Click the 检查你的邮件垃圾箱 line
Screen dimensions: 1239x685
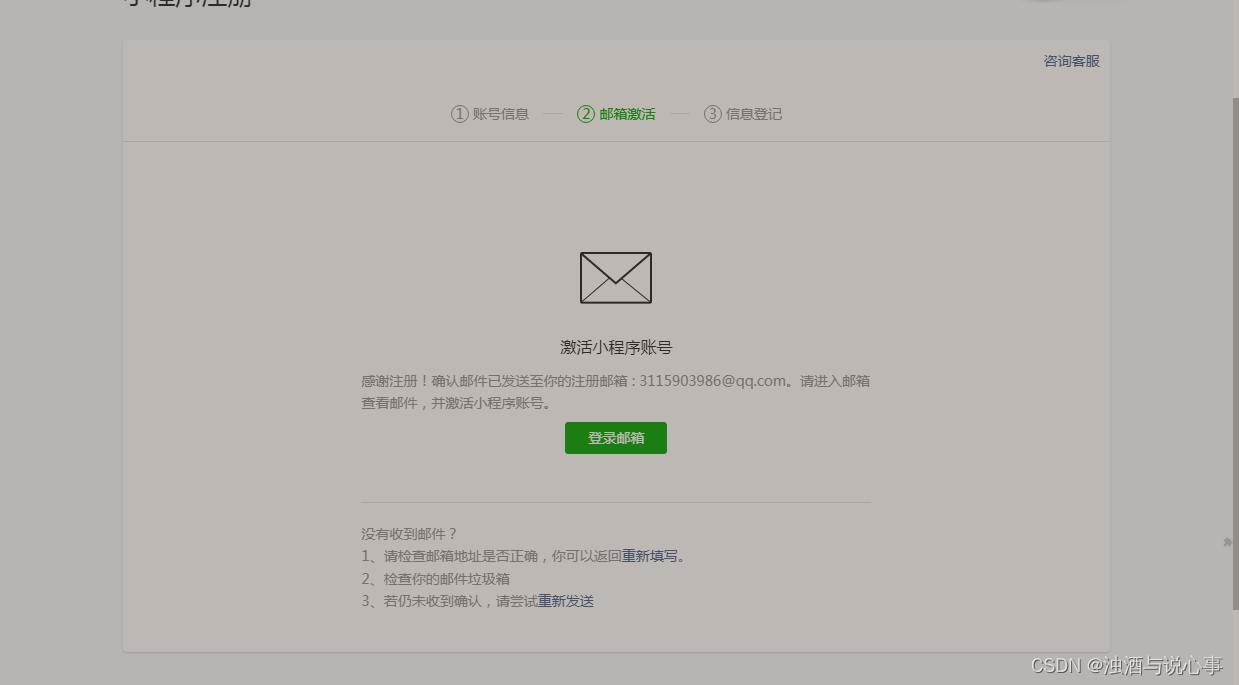pos(436,579)
